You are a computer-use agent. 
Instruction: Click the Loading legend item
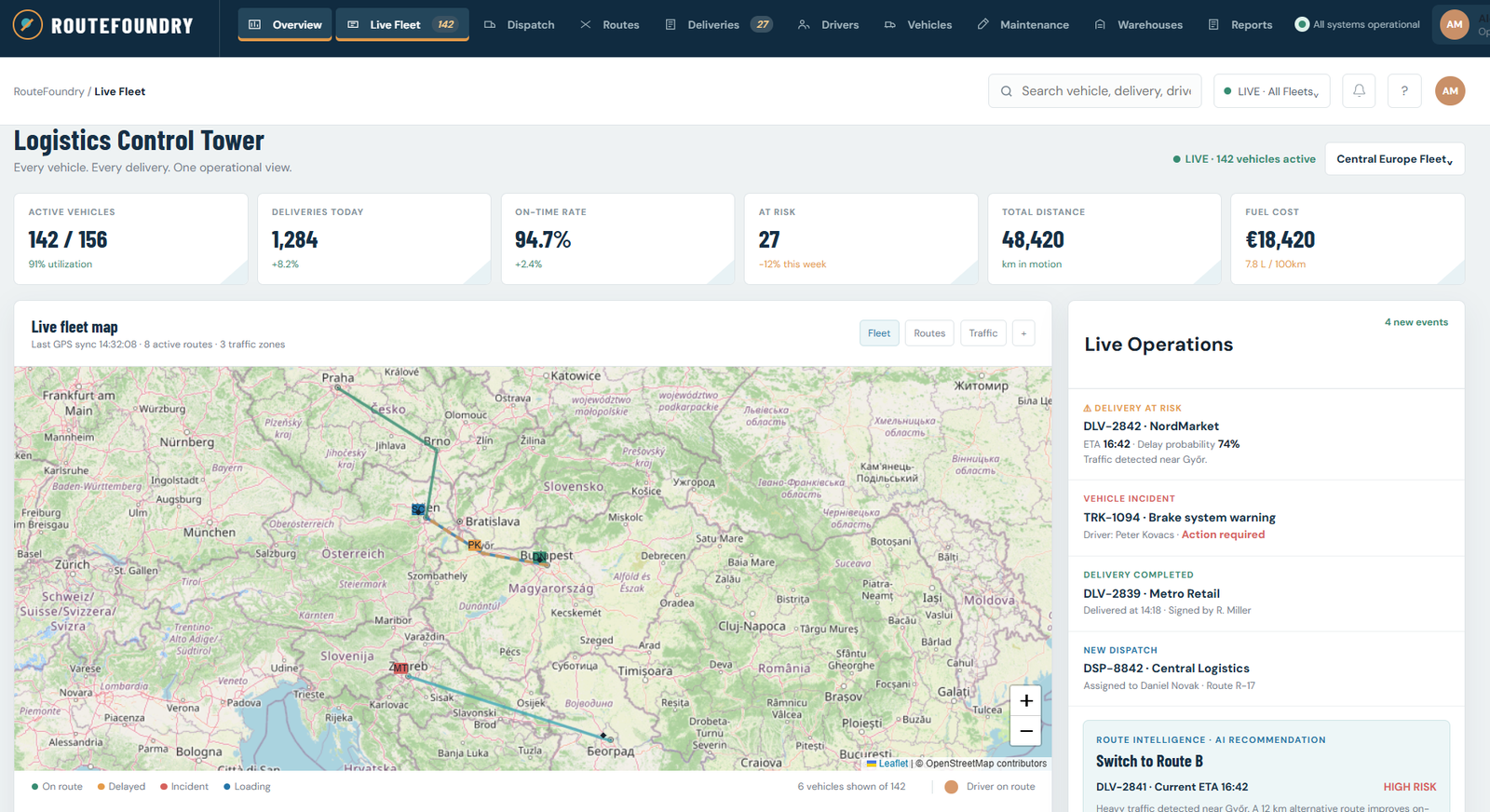pos(247,787)
